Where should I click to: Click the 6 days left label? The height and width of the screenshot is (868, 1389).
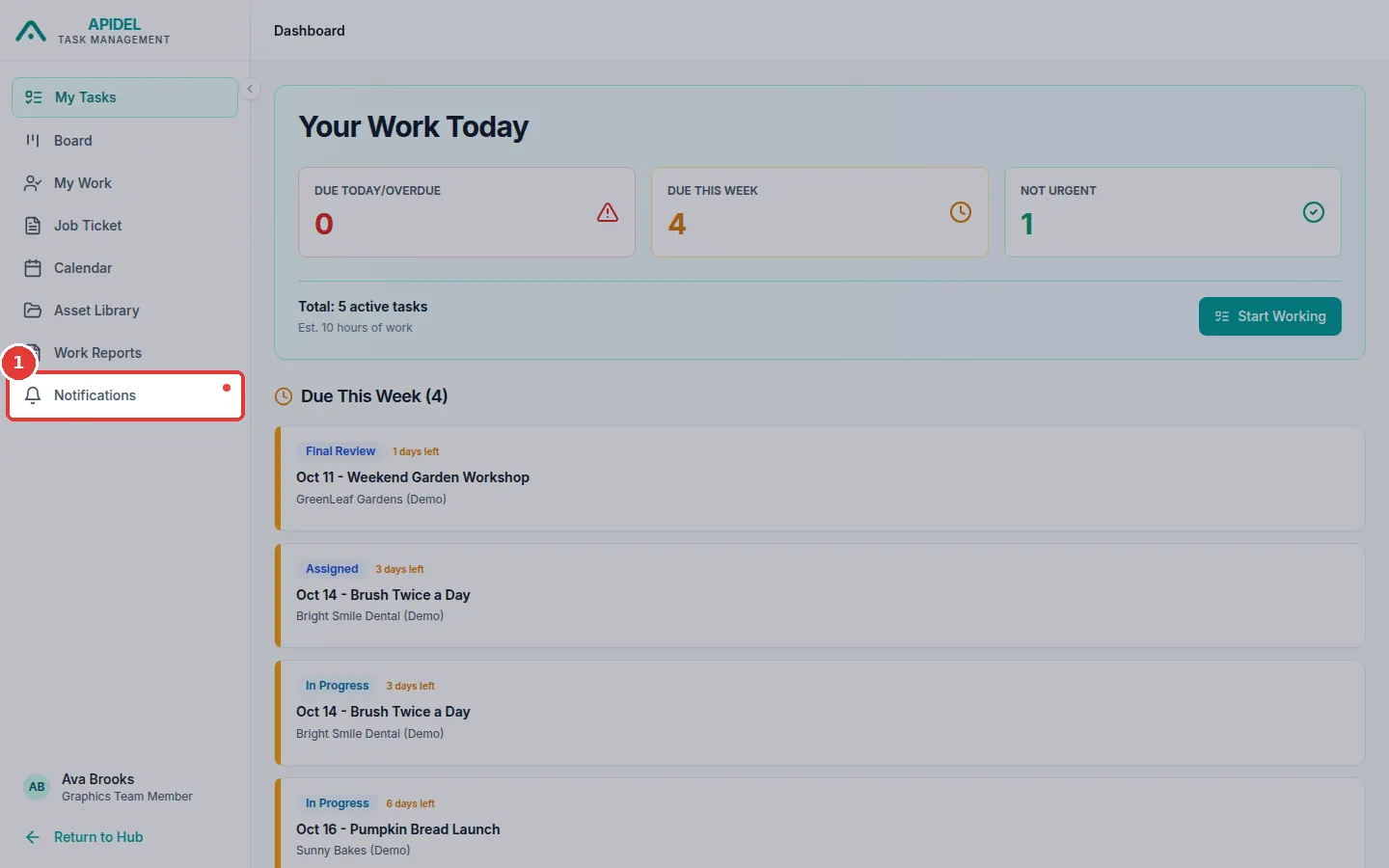coord(410,803)
